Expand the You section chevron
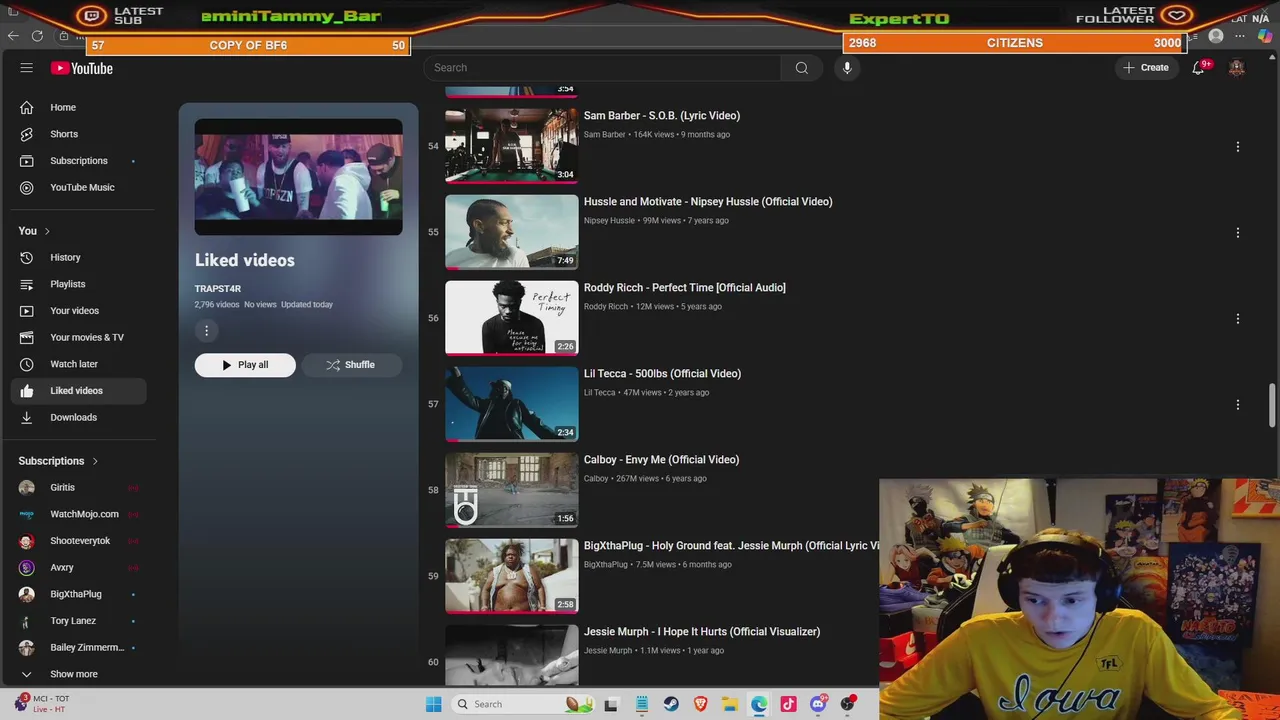The image size is (1280, 720). [x=46, y=231]
